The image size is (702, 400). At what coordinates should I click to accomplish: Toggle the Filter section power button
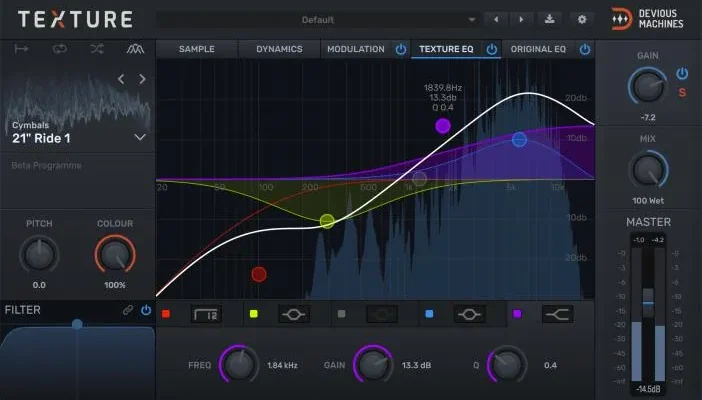[x=146, y=310]
